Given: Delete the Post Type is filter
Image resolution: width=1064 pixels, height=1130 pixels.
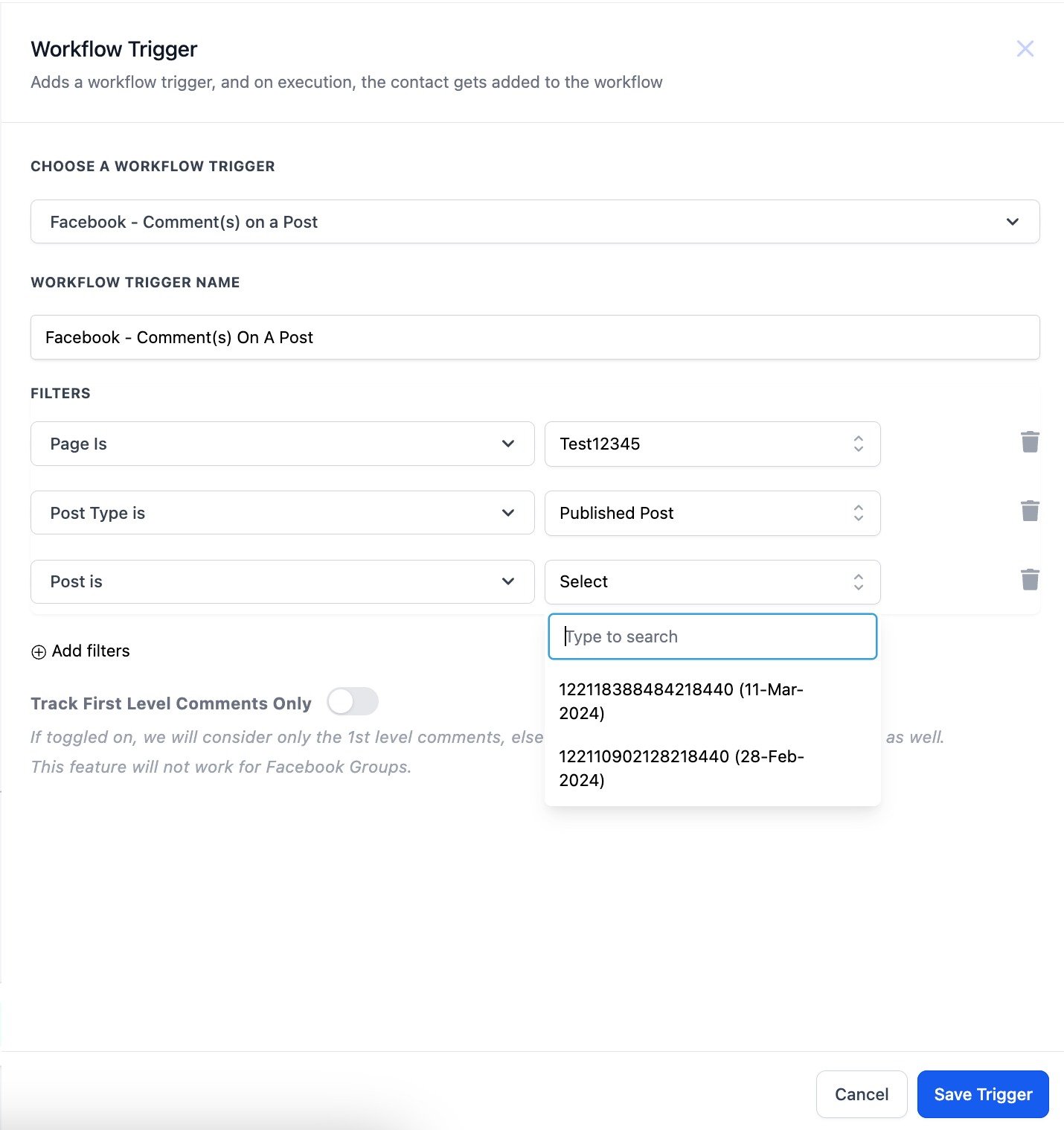Looking at the screenshot, I should tap(1030, 511).
